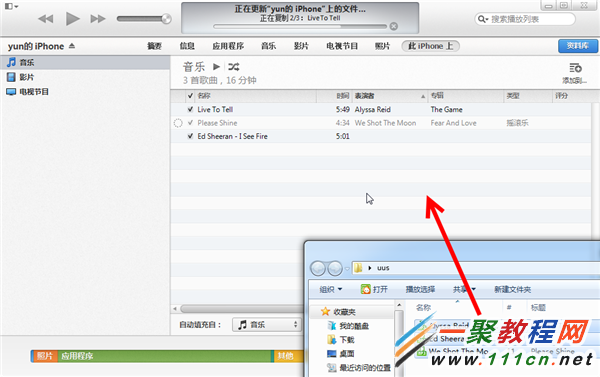Switch to the 应用程序 tab
Screen dimensions: 600x377
point(228,46)
